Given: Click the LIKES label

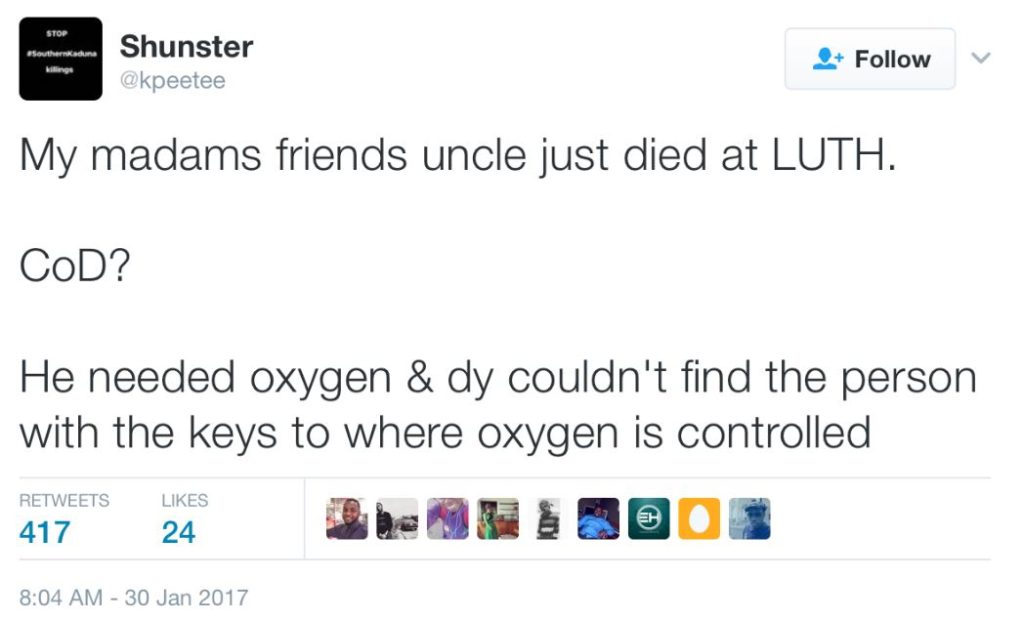Looking at the screenshot, I should coord(185,500).
